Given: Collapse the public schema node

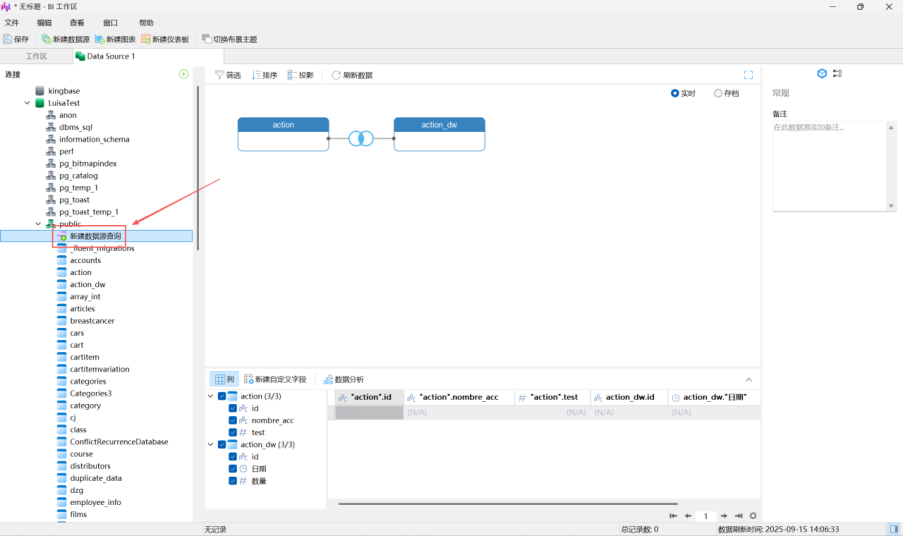Looking at the screenshot, I should coord(38,224).
